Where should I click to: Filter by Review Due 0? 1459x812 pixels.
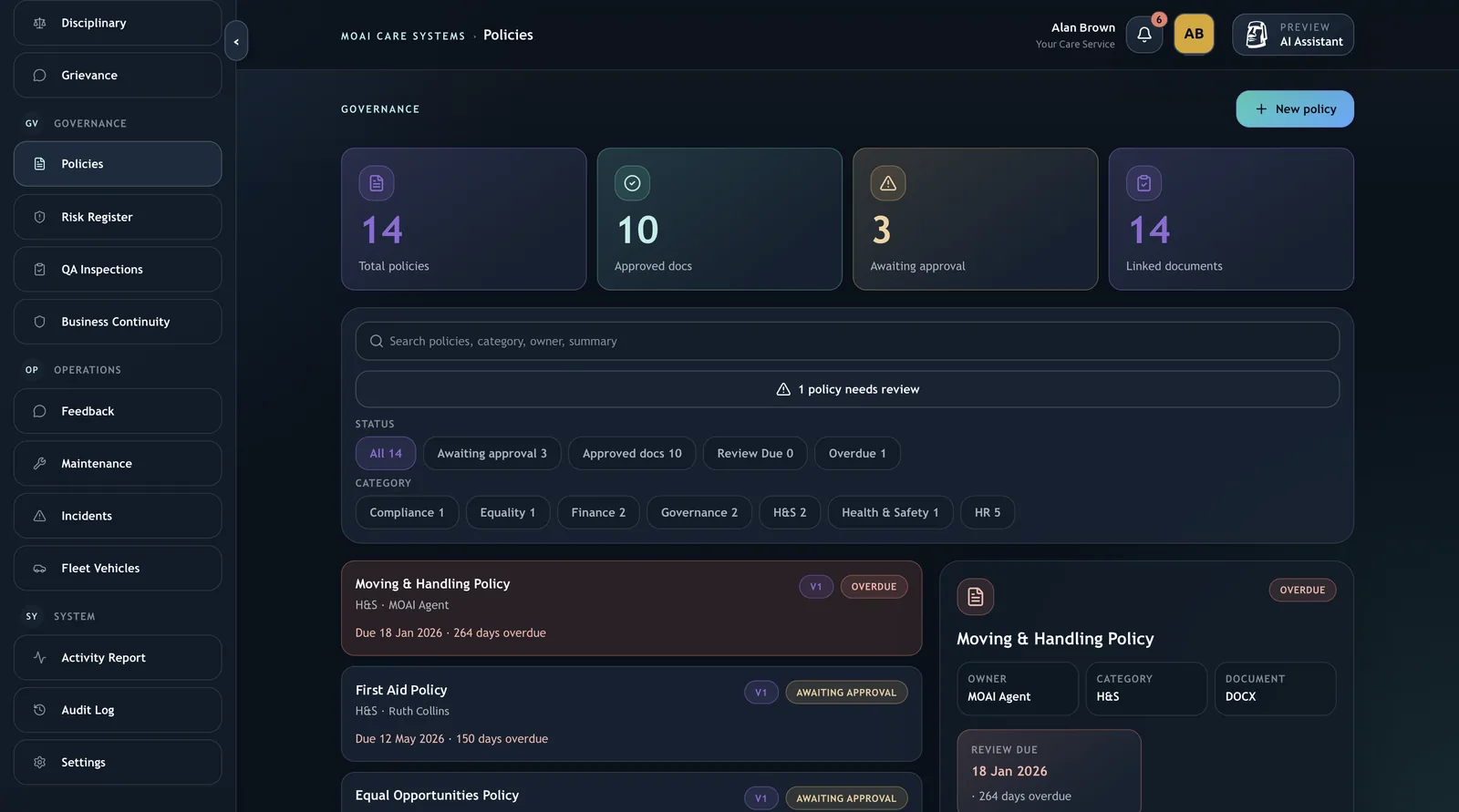pos(755,454)
